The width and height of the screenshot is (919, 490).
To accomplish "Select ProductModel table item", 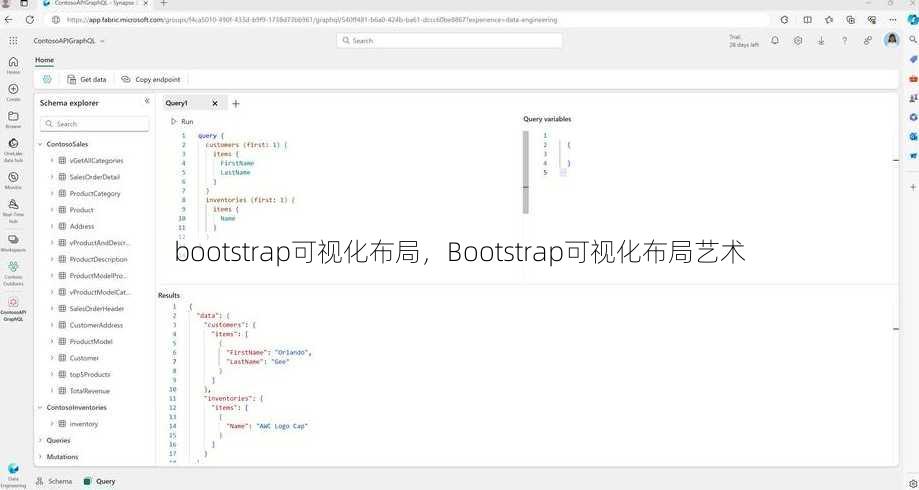I will click(x=90, y=341).
